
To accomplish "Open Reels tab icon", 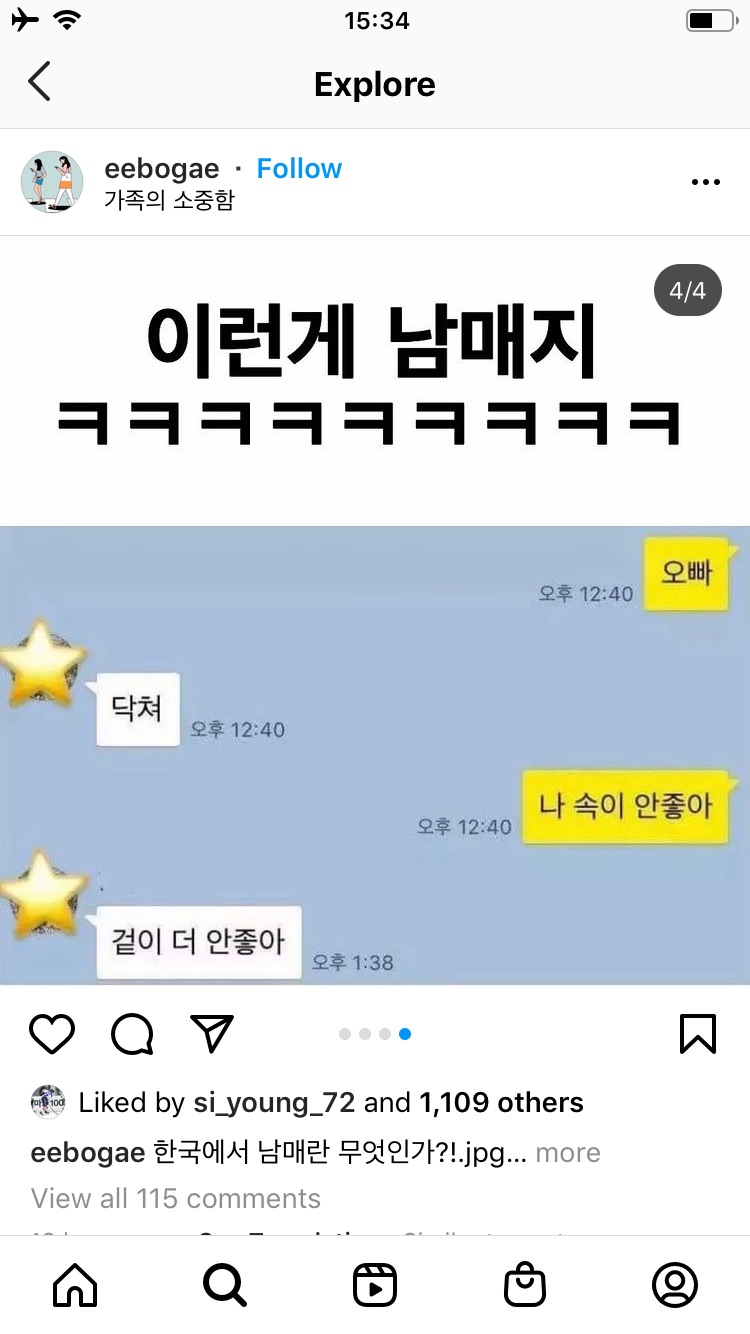I will [375, 1285].
